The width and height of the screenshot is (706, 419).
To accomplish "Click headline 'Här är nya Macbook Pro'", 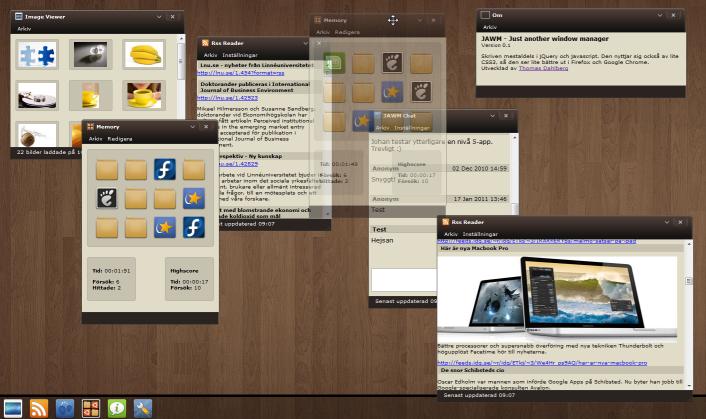I will click(x=474, y=248).
